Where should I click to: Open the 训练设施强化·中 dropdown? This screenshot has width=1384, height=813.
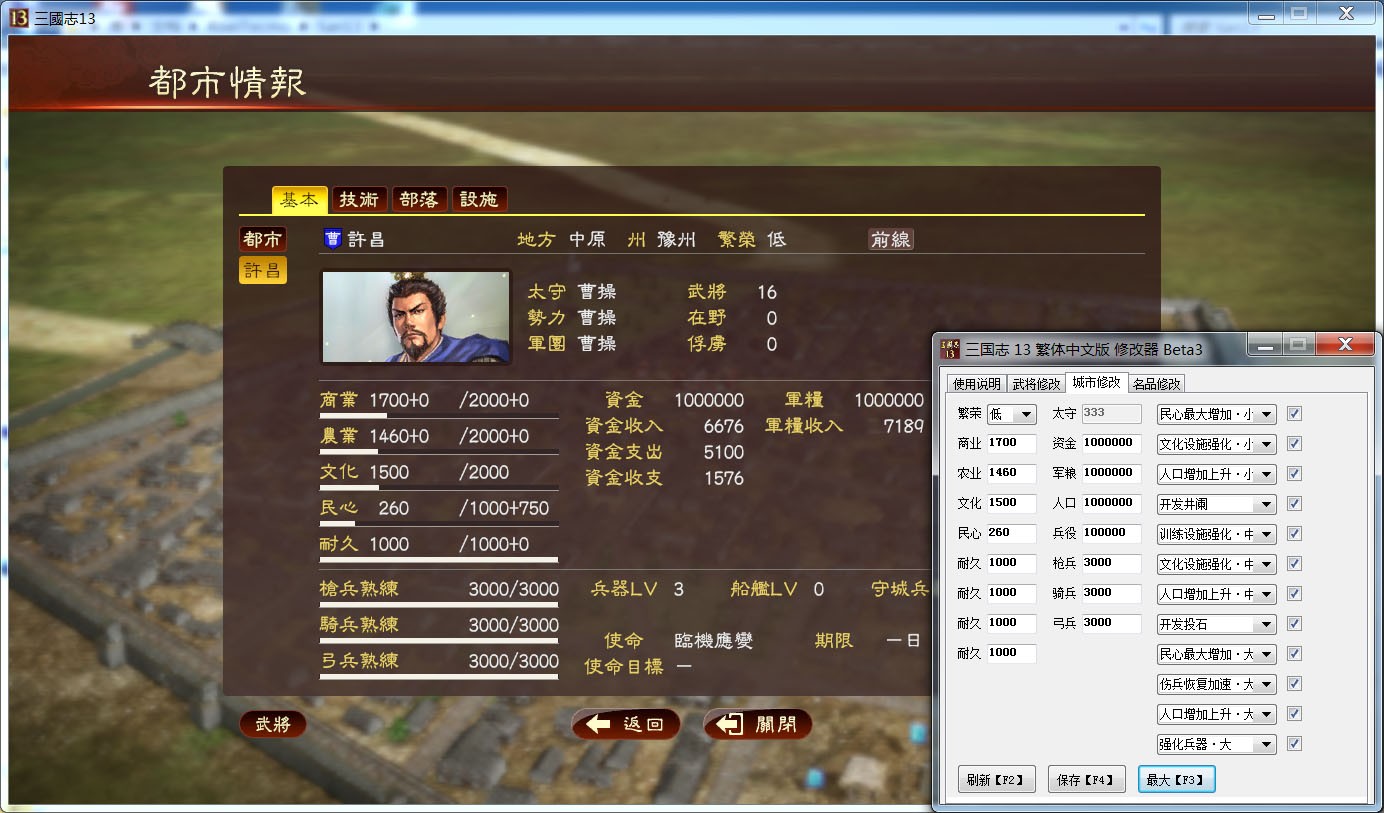1217,534
